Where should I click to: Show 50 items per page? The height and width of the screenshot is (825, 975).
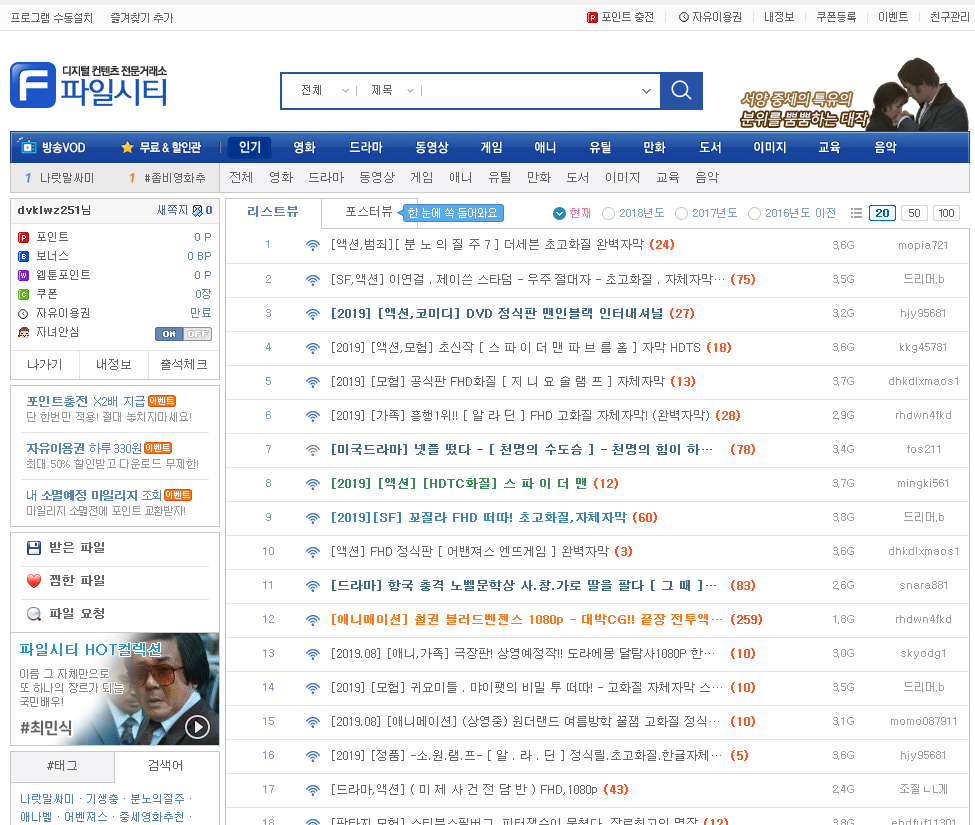[914, 213]
